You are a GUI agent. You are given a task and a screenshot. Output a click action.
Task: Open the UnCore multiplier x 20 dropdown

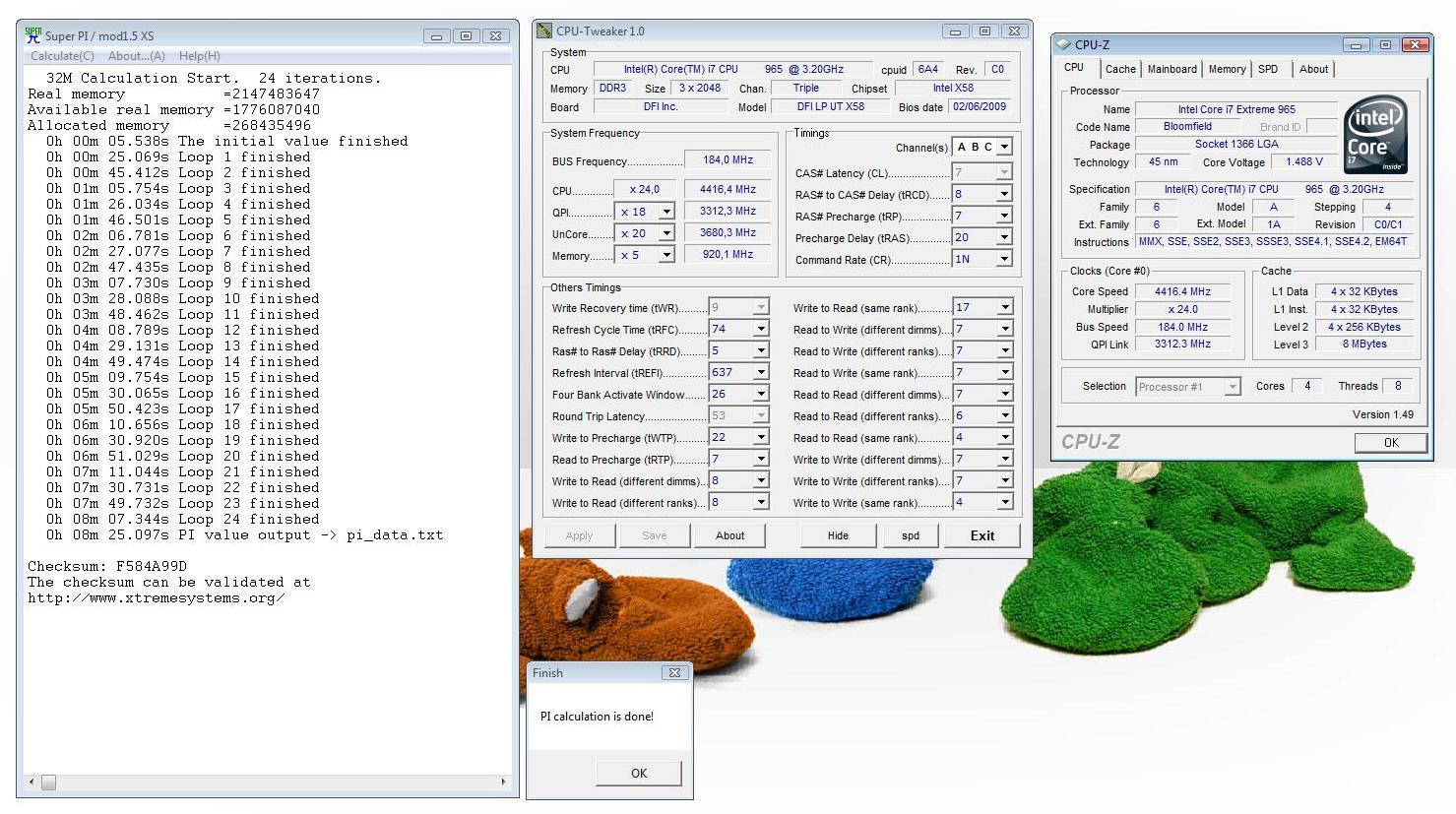666,233
